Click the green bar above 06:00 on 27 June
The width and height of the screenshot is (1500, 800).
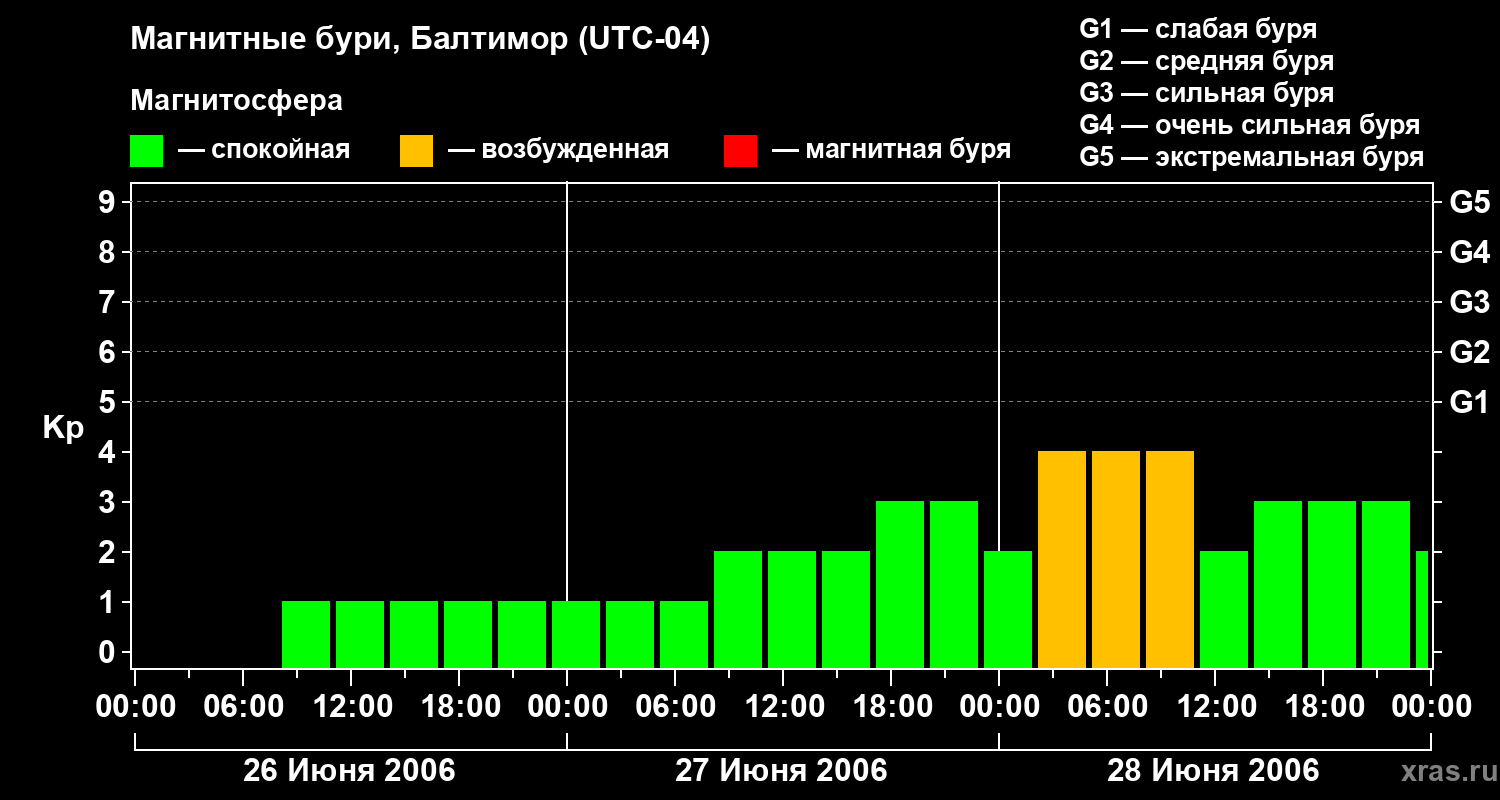[x=684, y=634]
